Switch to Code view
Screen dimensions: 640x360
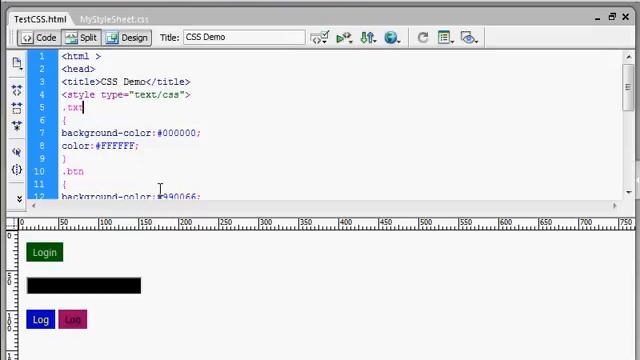(39, 38)
